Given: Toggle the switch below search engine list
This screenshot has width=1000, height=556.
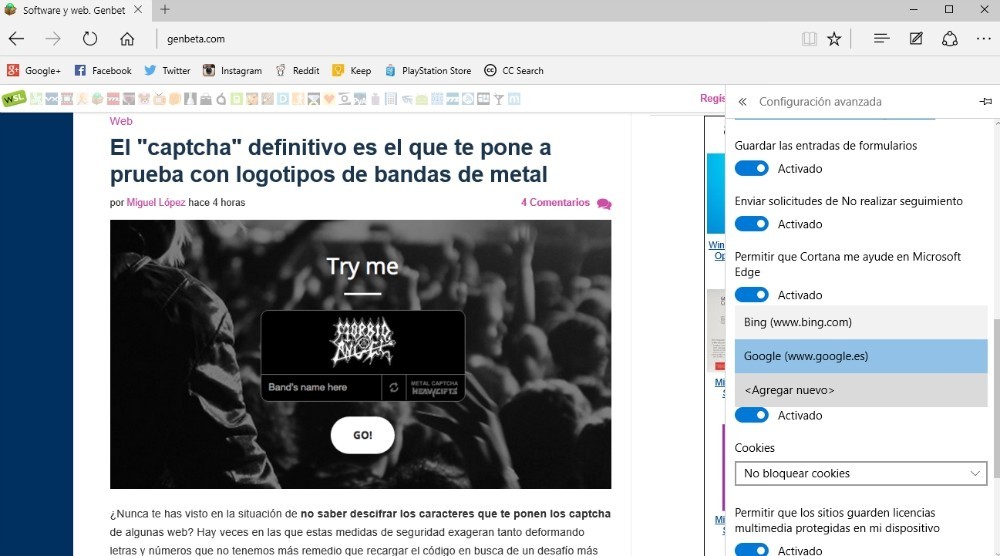Looking at the screenshot, I should pyautogui.click(x=751, y=415).
